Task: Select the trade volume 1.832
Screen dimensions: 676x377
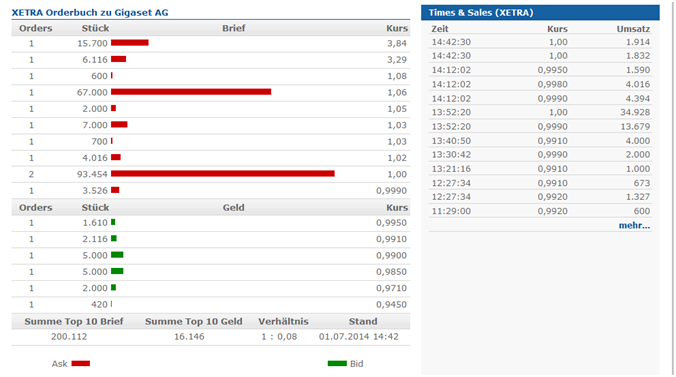Action: pyautogui.click(x=638, y=56)
